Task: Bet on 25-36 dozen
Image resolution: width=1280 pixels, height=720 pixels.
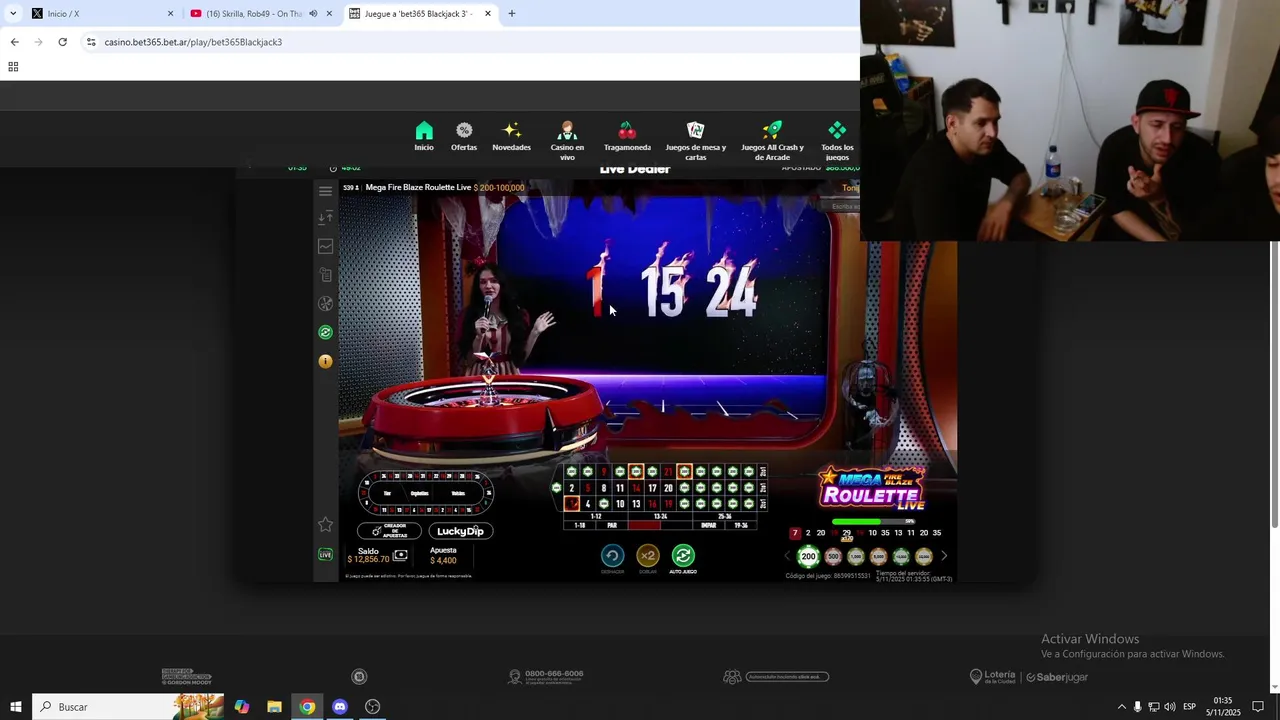Action: coord(724,516)
